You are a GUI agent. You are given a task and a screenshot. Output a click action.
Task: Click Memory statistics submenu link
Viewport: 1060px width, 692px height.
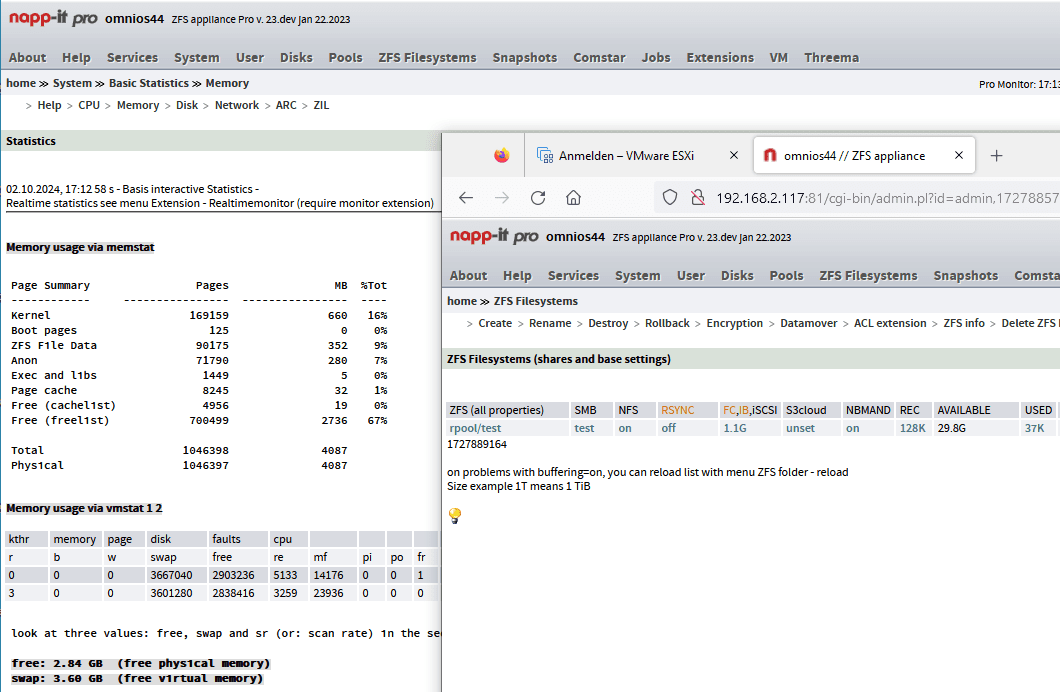[138, 105]
